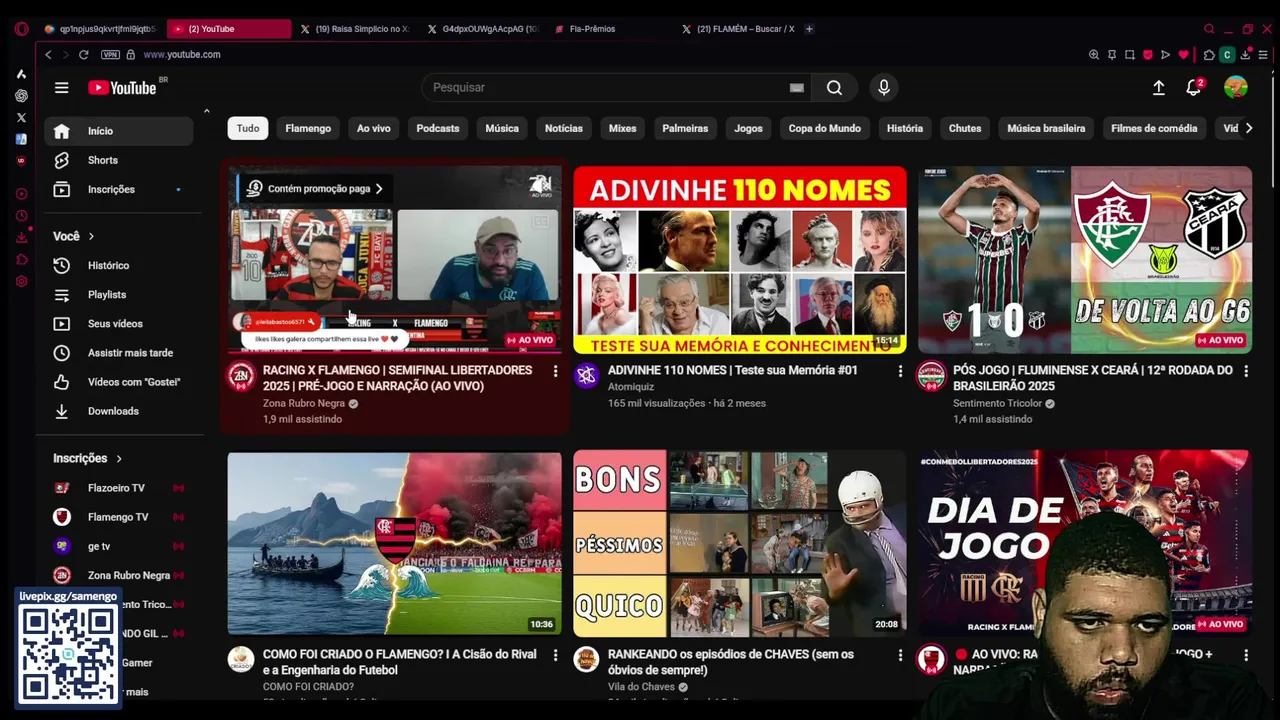Collapse the sidebar scroll-up arrow
Screen dimensions: 1280x720
click(x=206, y=111)
